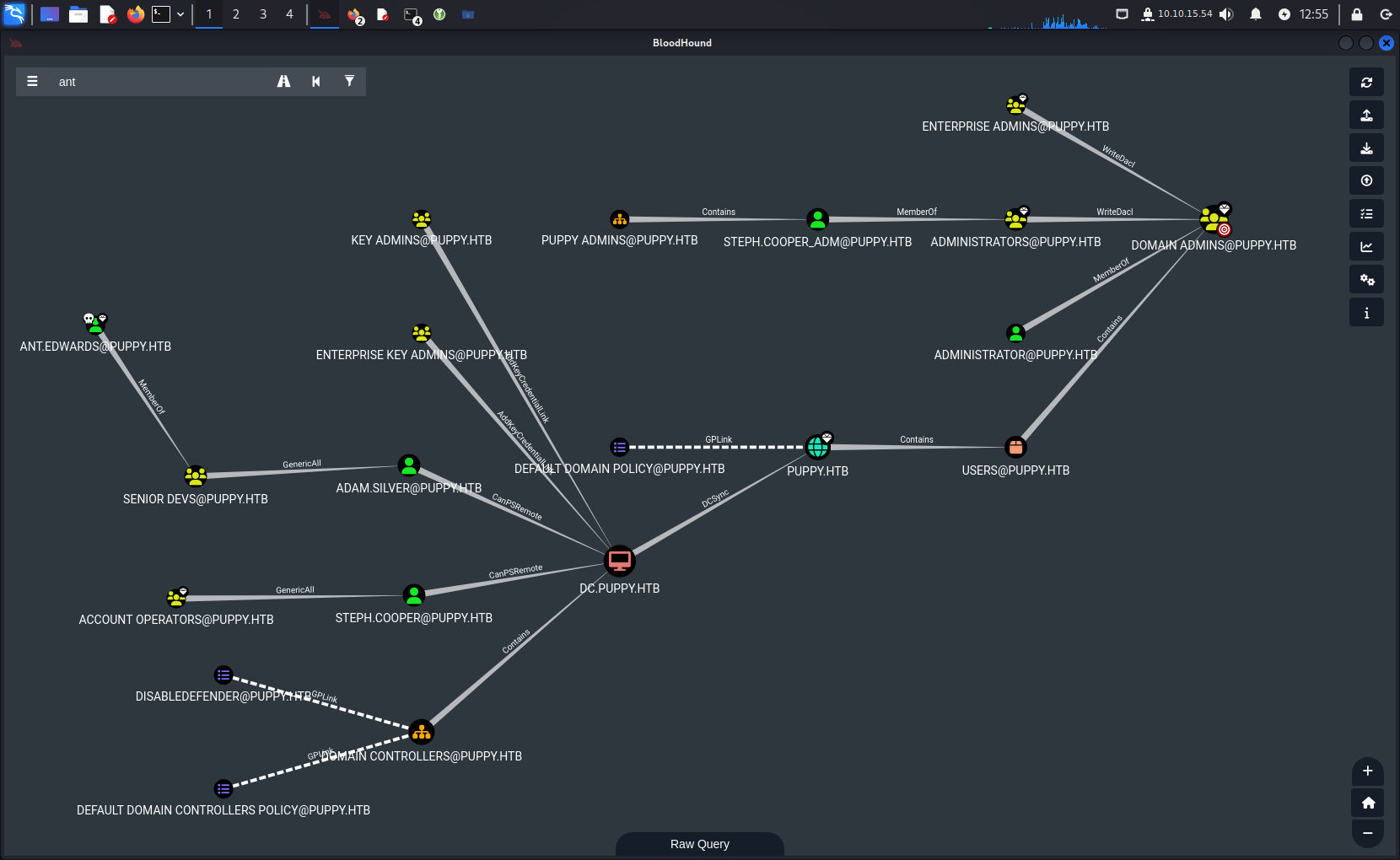Select the STEPH.COOPER user node
The image size is (1400, 860).
413,595
